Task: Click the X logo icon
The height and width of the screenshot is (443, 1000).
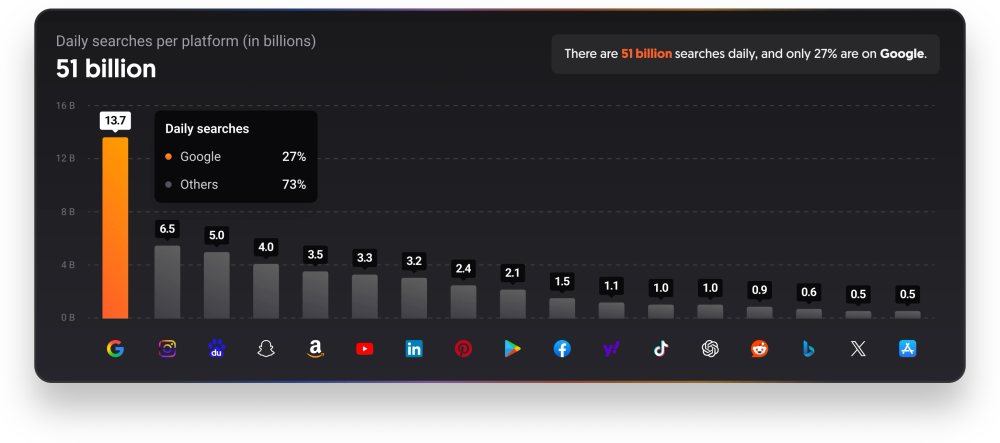Action: coord(858,349)
